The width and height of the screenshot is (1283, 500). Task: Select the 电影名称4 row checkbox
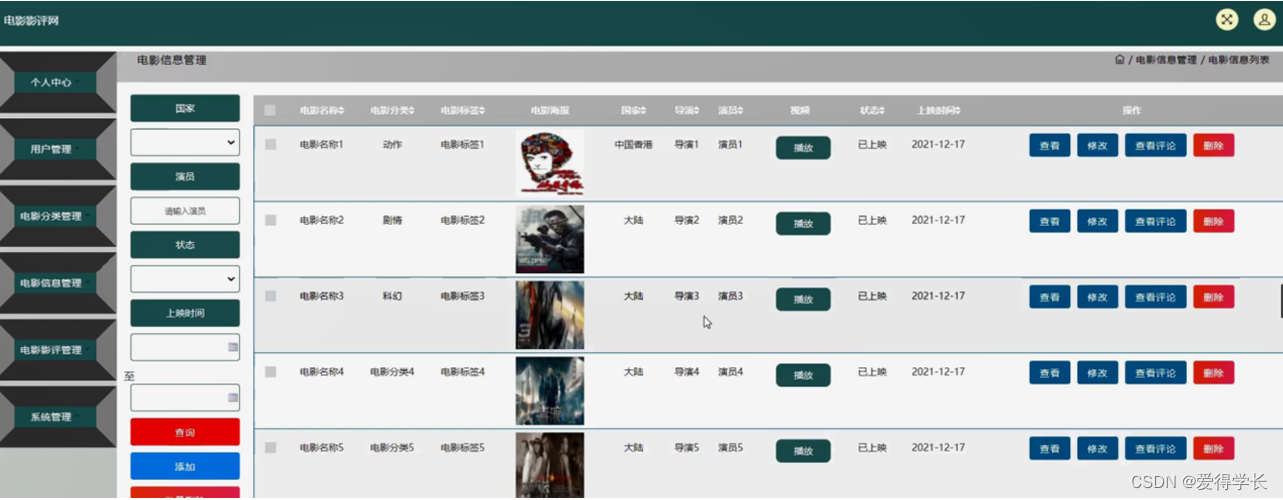(x=270, y=372)
